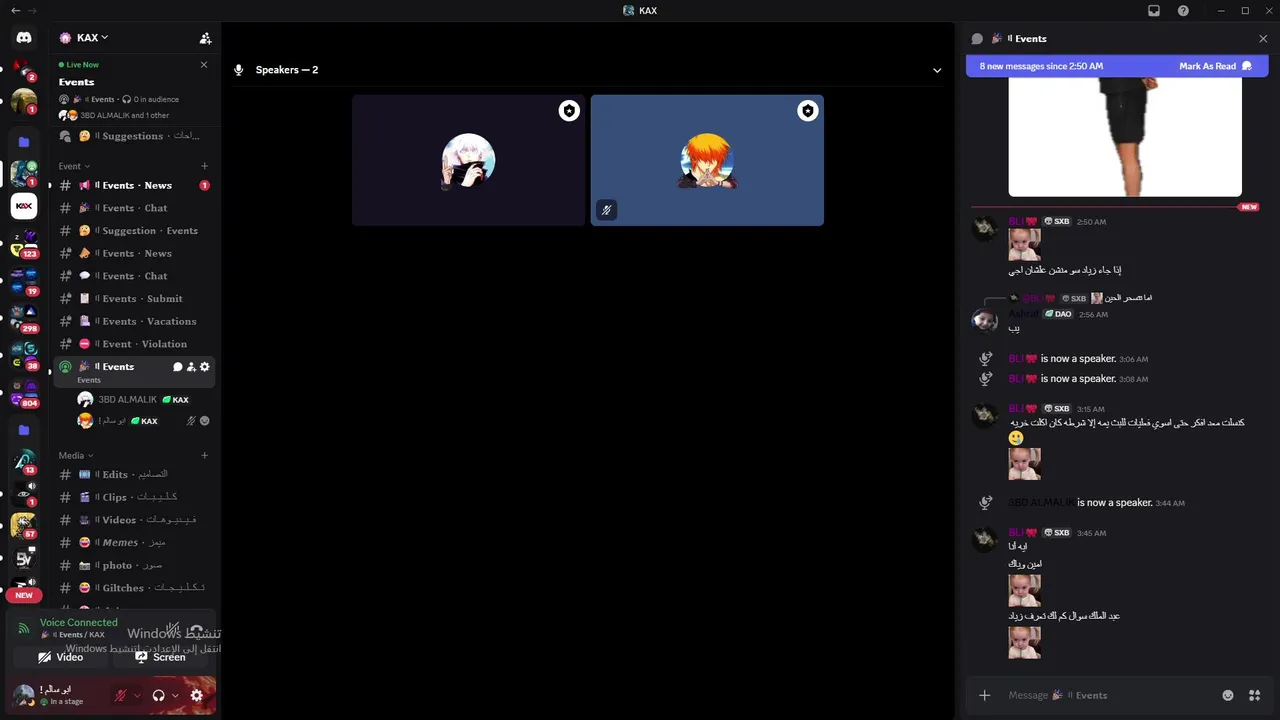The width and height of the screenshot is (1280, 720).
Task: Open Discord home direct messages icon
Action: [x=24, y=38]
